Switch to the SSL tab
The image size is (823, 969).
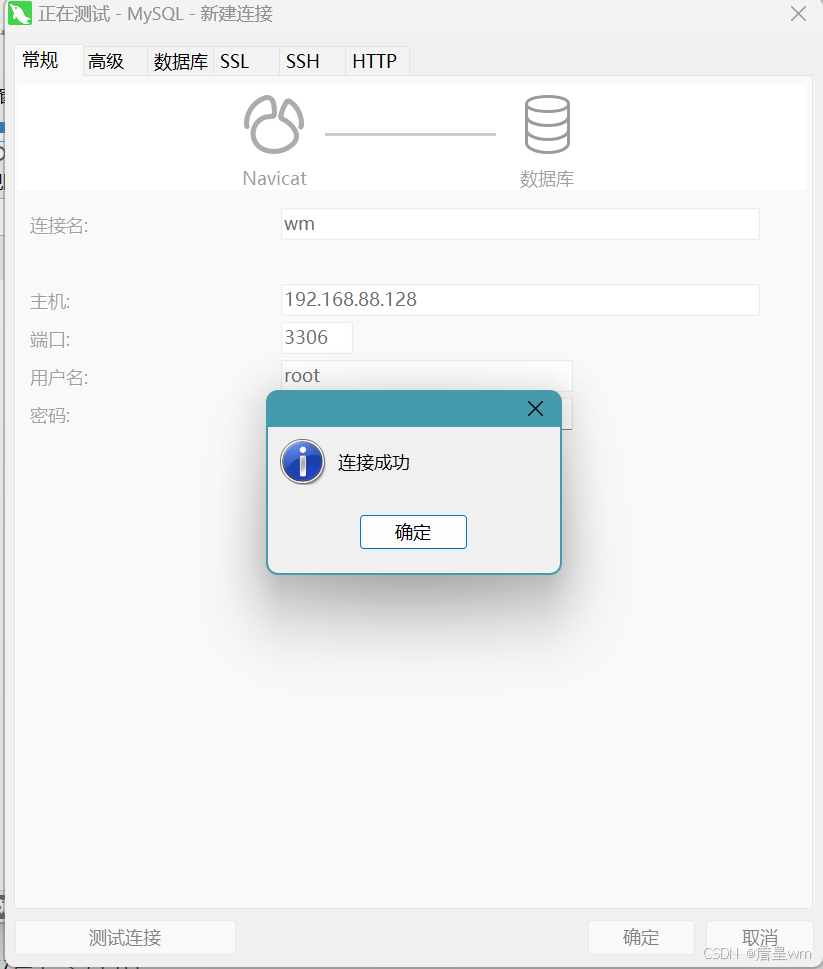point(246,61)
